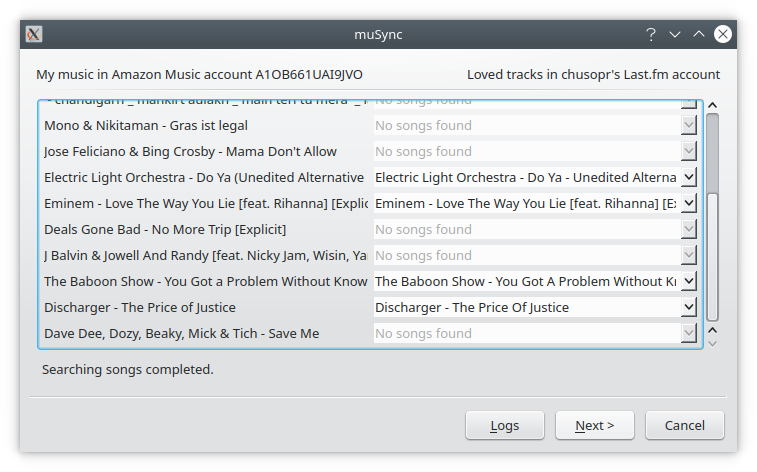
Task: Close the muSync window
Action: coord(723,34)
